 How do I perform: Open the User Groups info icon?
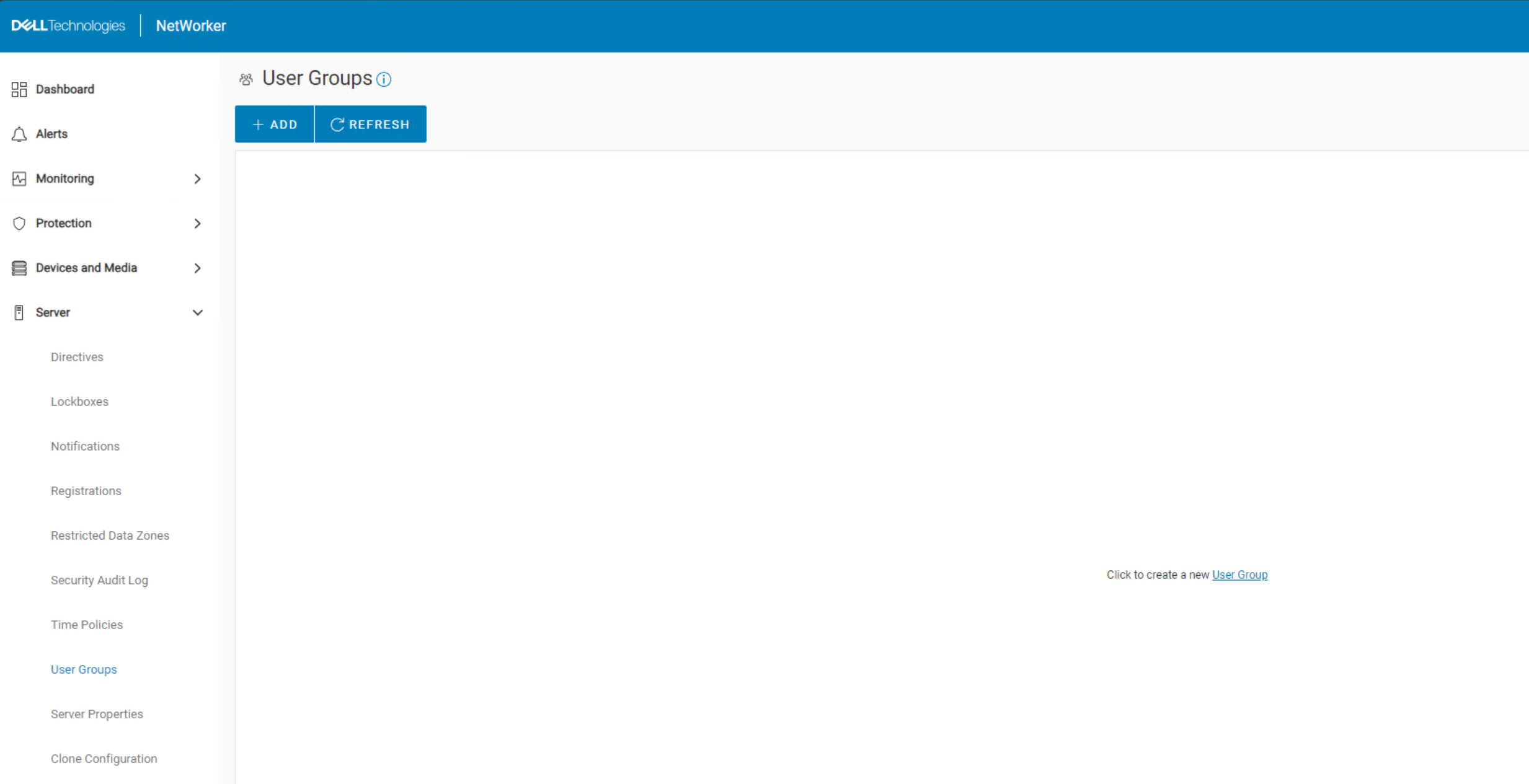coord(384,79)
